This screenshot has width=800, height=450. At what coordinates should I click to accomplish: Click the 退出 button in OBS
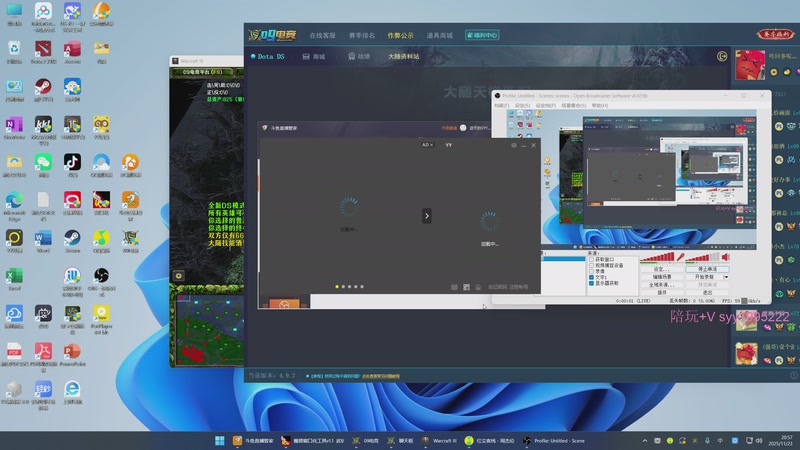pos(707,292)
